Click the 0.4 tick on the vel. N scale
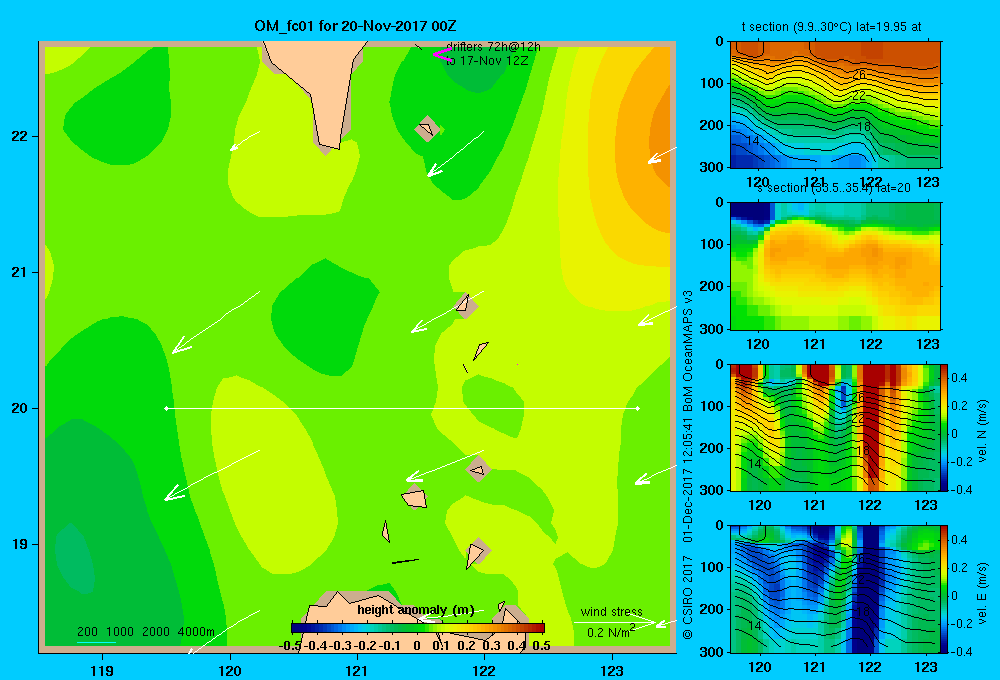Screen dimensions: 1000x680 (959, 378)
